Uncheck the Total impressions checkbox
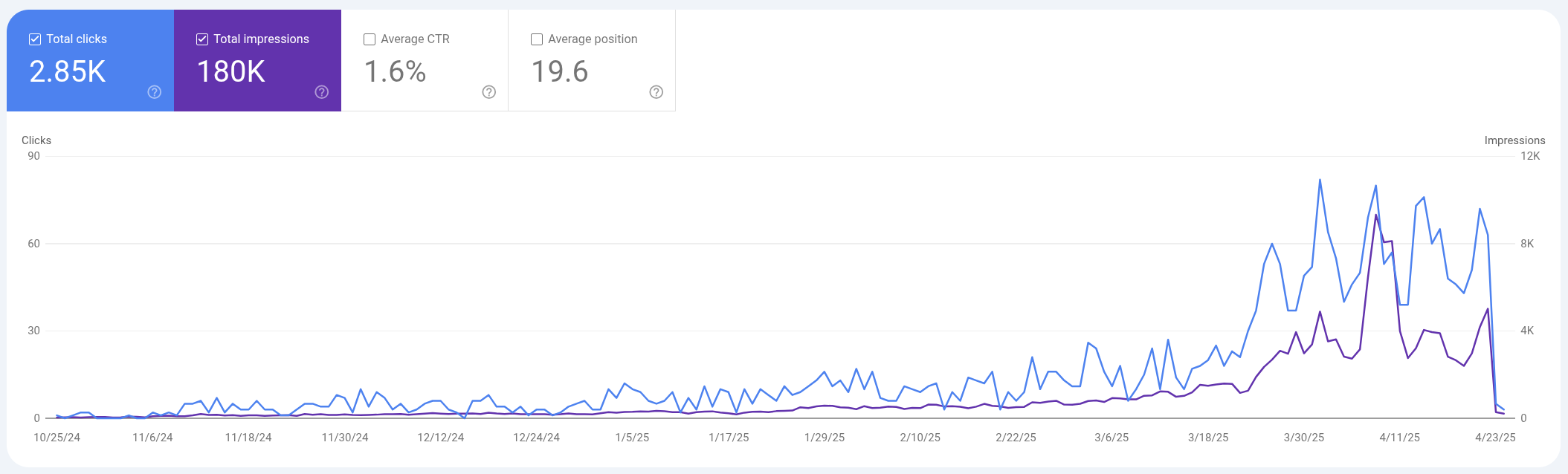The image size is (1568, 474). point(202,39)
